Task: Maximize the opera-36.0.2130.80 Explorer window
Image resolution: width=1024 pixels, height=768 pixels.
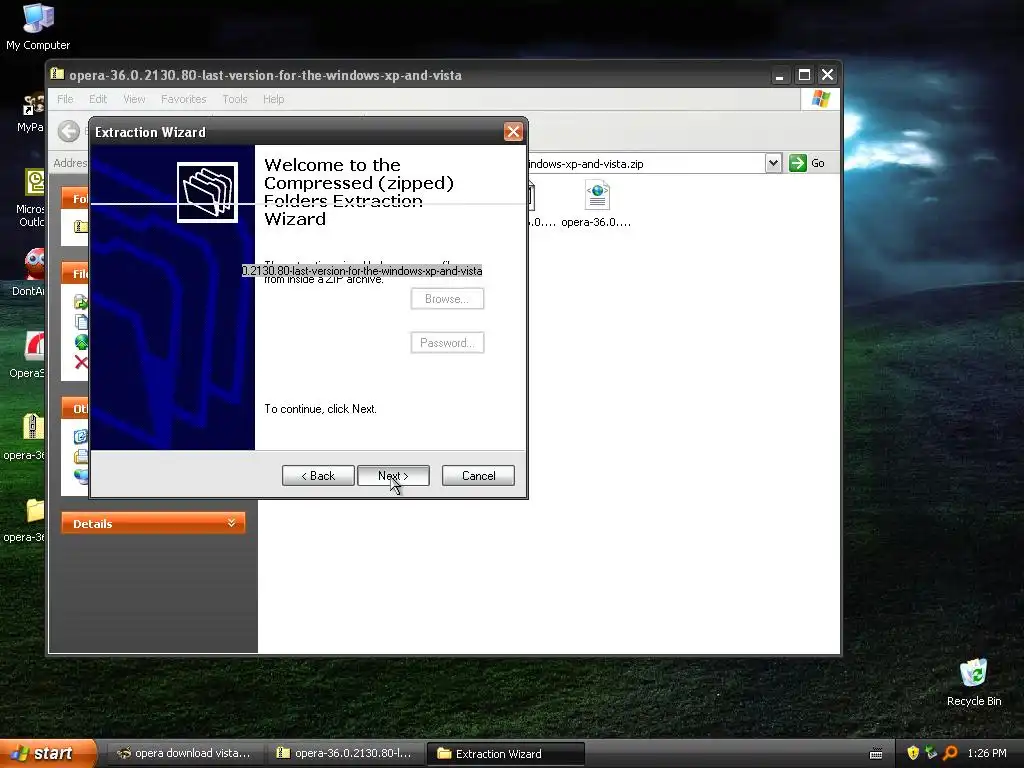Action: 804,75
